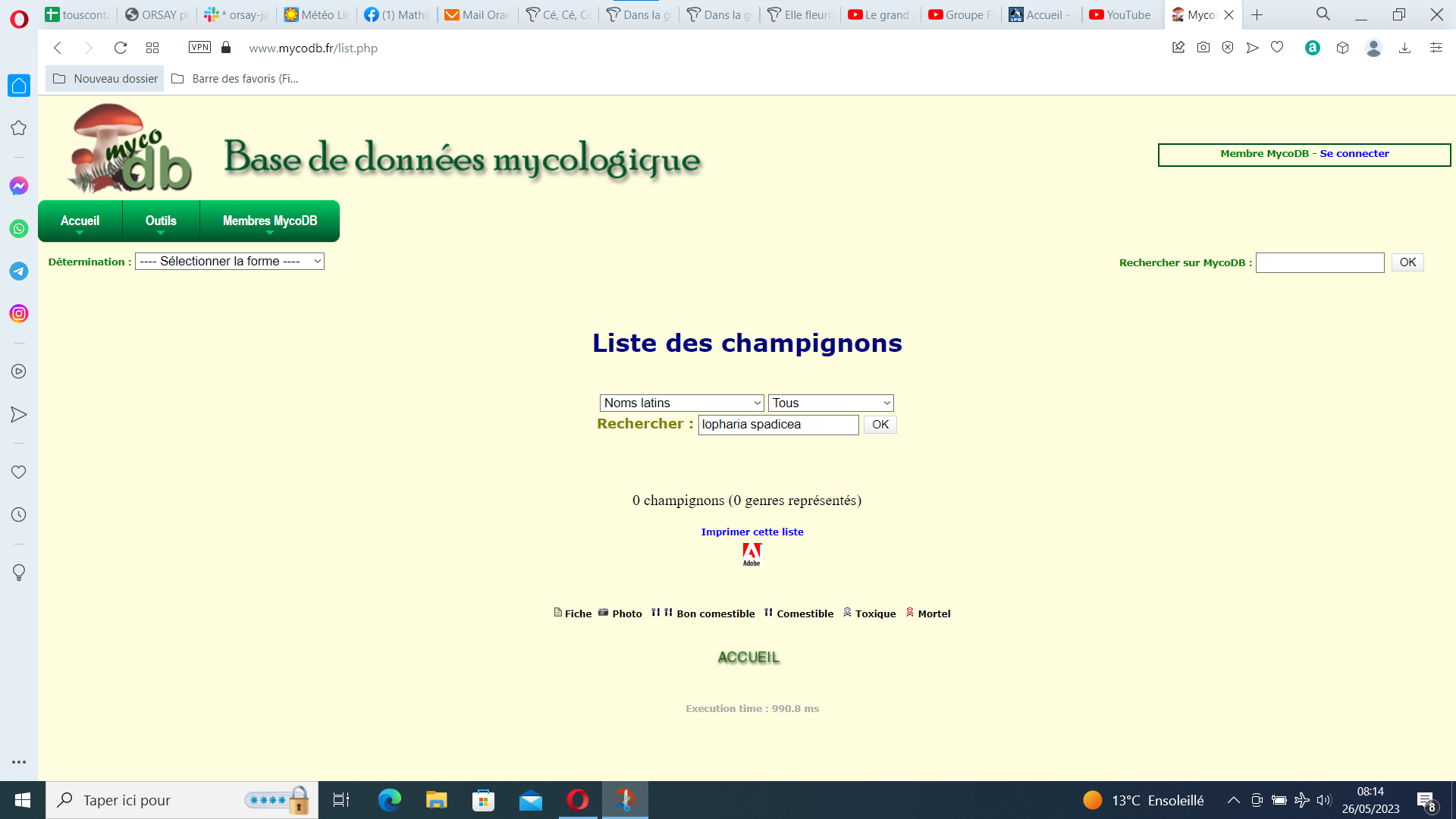Open Sélectionner la forme dropdown
Image resolution: width=1456 pixels, height=819 pixels.
229,262
